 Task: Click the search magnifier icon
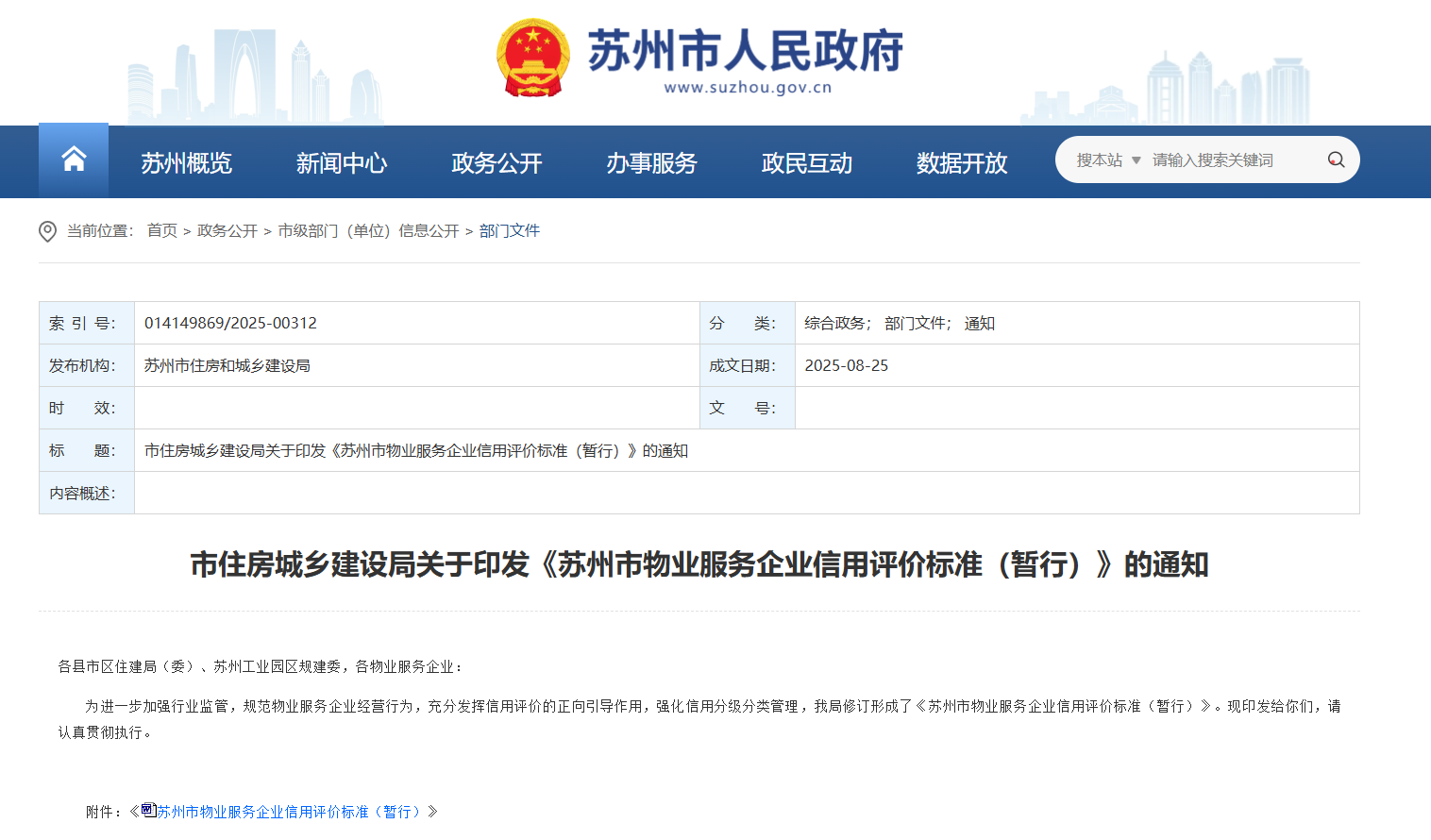tap(1336, 160)
